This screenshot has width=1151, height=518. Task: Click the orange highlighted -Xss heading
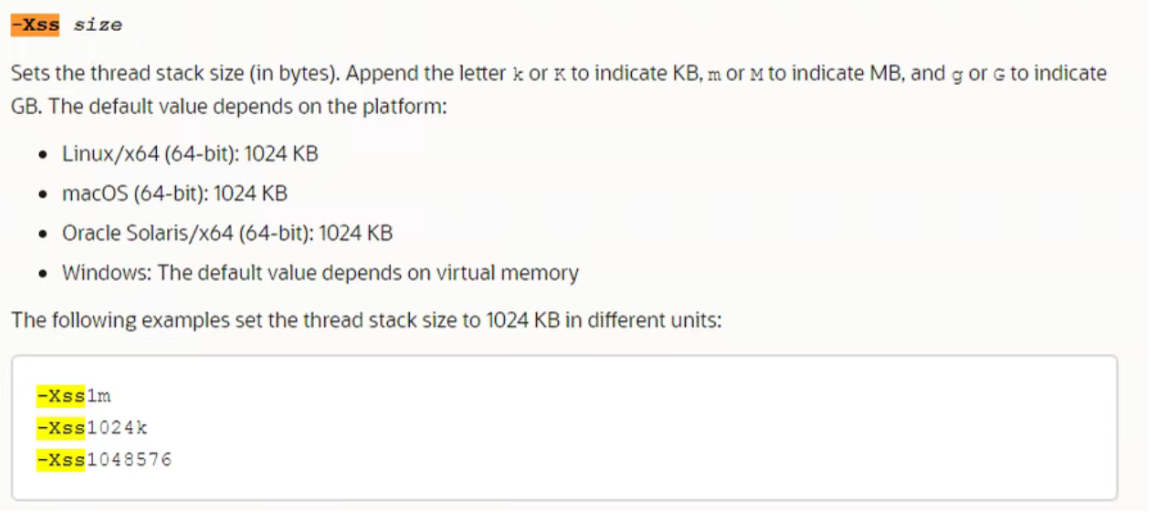point(36,24)
